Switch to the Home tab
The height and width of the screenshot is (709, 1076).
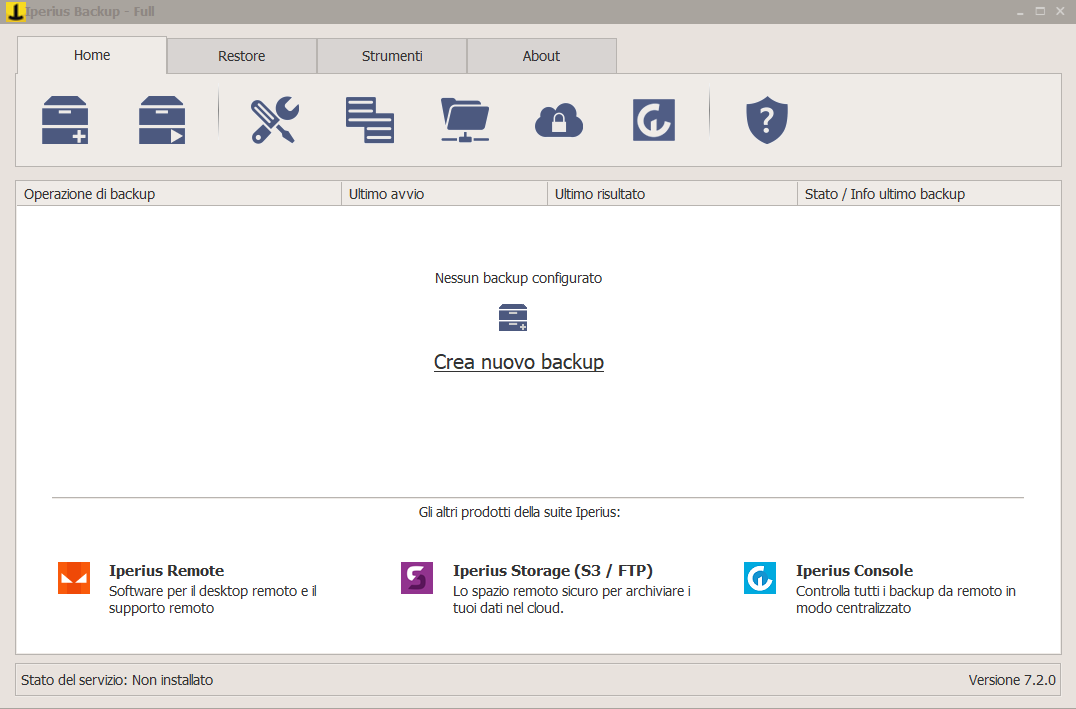coord(92,55)
